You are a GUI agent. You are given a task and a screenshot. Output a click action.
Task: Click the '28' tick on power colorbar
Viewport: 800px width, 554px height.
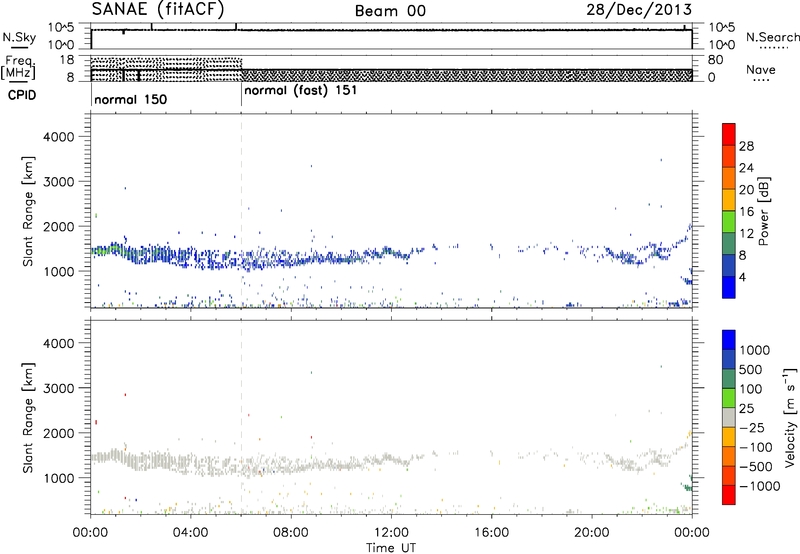[746, 146]
